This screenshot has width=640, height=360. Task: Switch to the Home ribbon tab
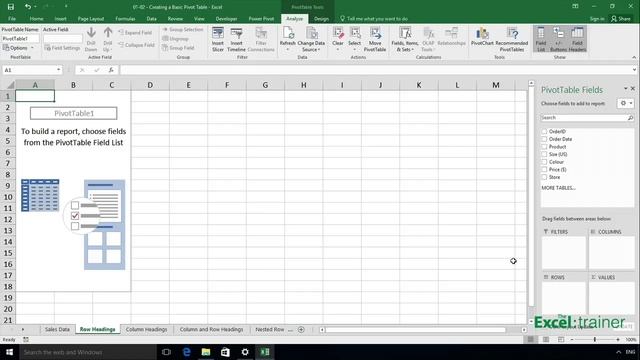click(36, 19)
